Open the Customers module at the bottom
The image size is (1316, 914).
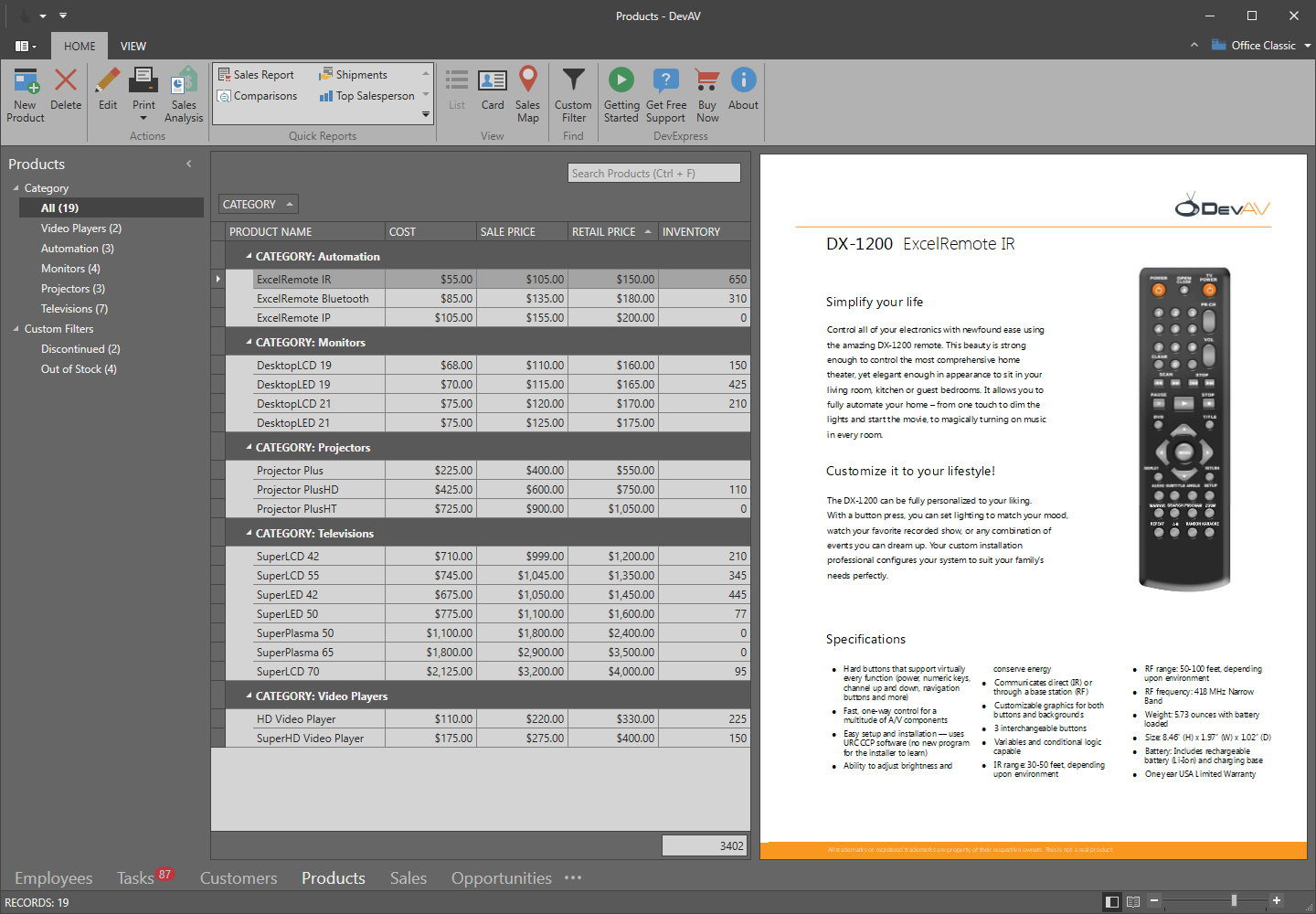click(238, 877)
